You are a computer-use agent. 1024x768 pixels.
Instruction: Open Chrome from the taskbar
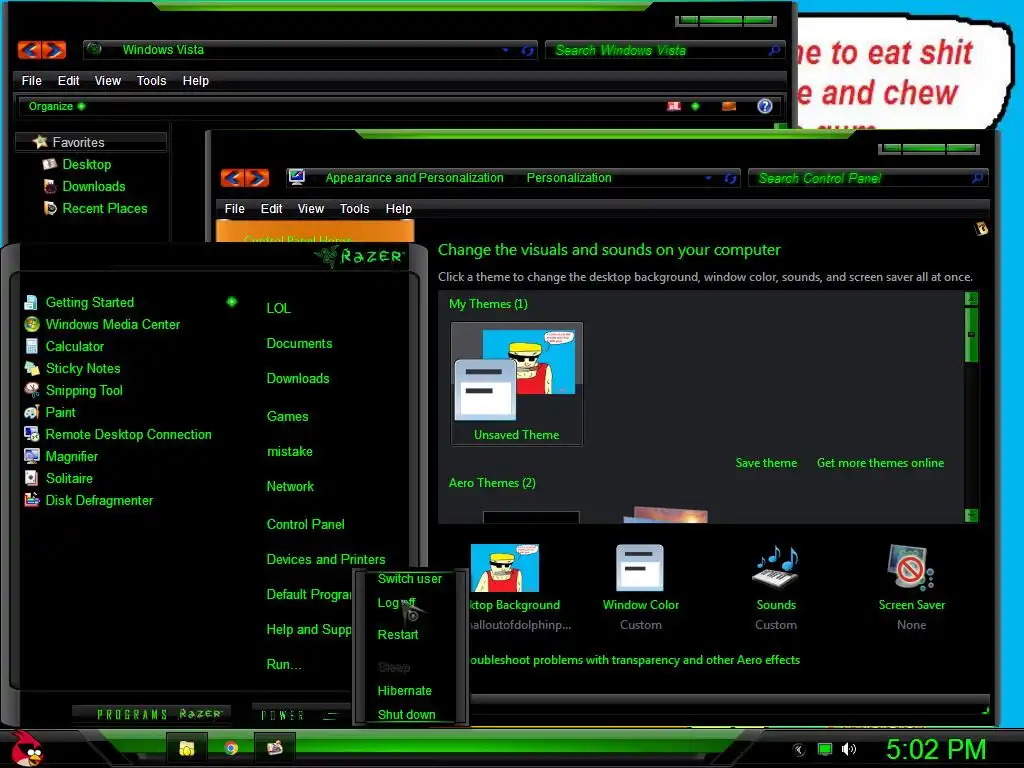point(231,748)
